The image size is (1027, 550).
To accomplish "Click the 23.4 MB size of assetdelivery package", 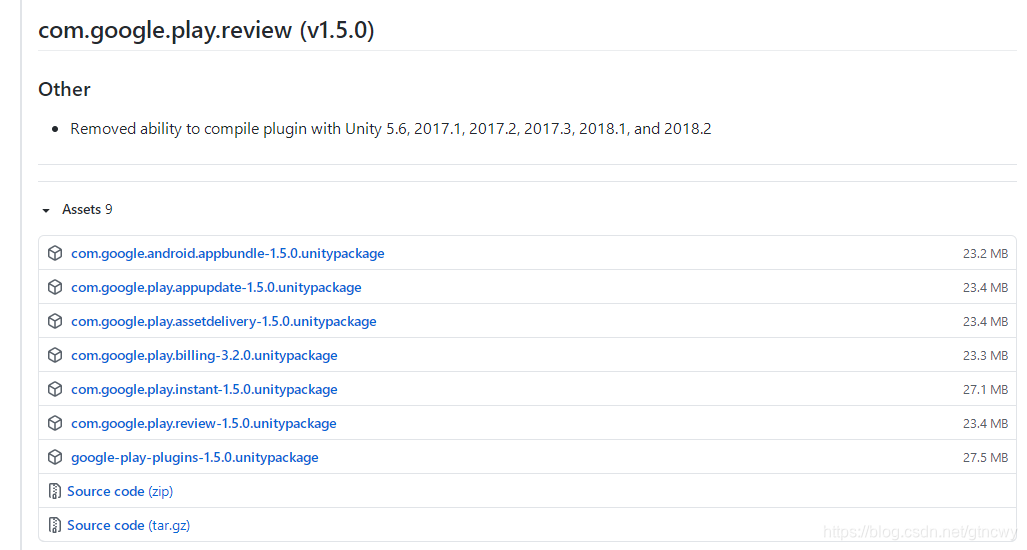I will (x=985, y=321).
